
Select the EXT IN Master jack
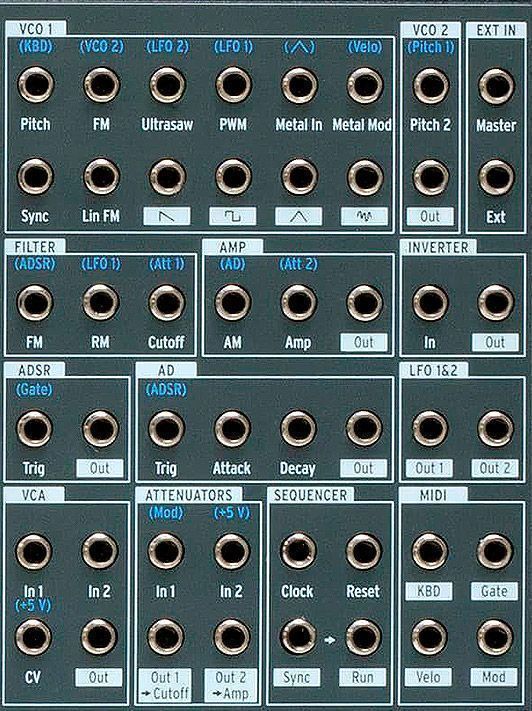pyautogui.click(x=496, y=86)
